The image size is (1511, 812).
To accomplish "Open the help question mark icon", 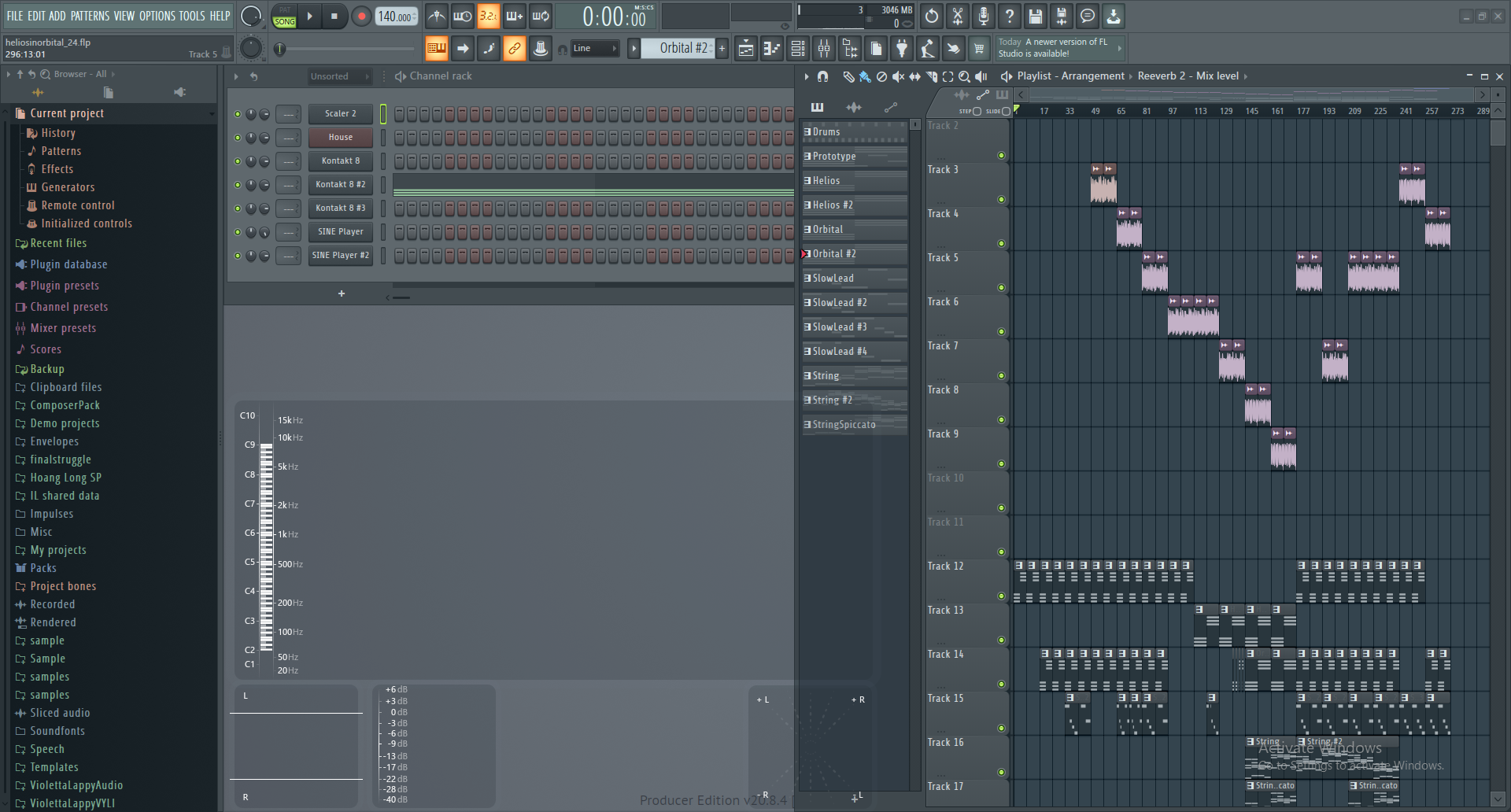I will 1010,16.
